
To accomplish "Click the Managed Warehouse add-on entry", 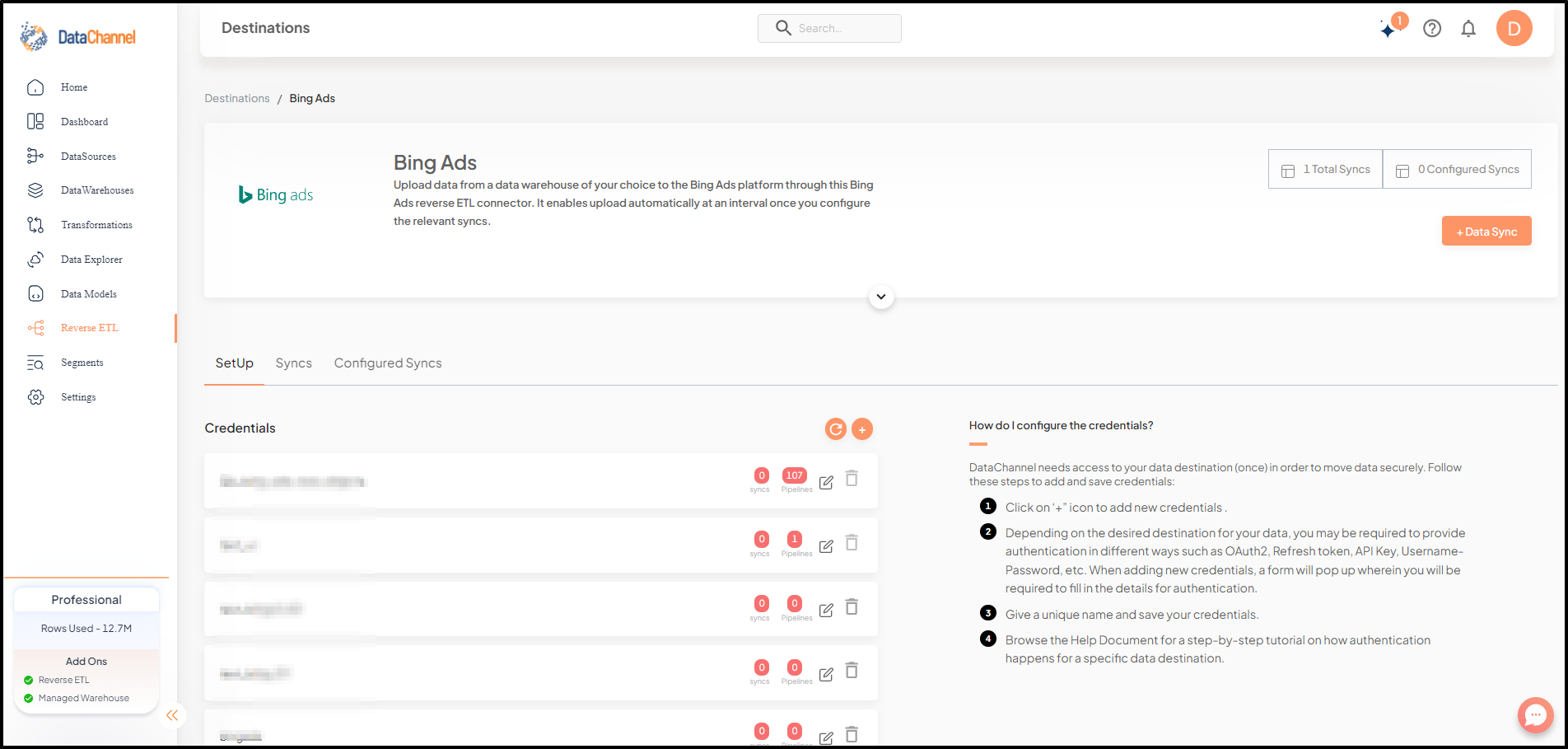I will pyautogui.click(x=77, y=699).
